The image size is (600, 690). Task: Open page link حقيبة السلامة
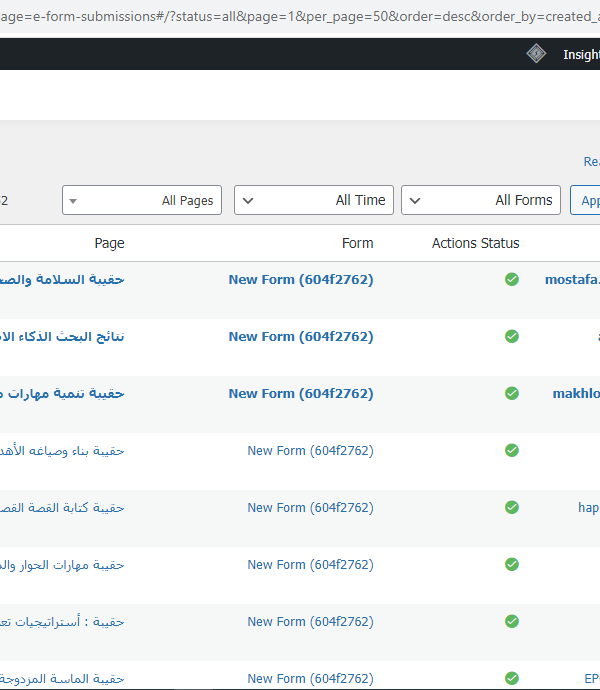62,279
